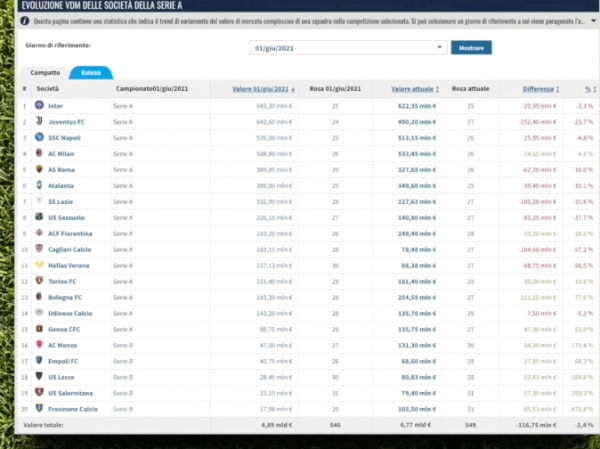Open the ACF Fiorentina club link

coord(70,233)
